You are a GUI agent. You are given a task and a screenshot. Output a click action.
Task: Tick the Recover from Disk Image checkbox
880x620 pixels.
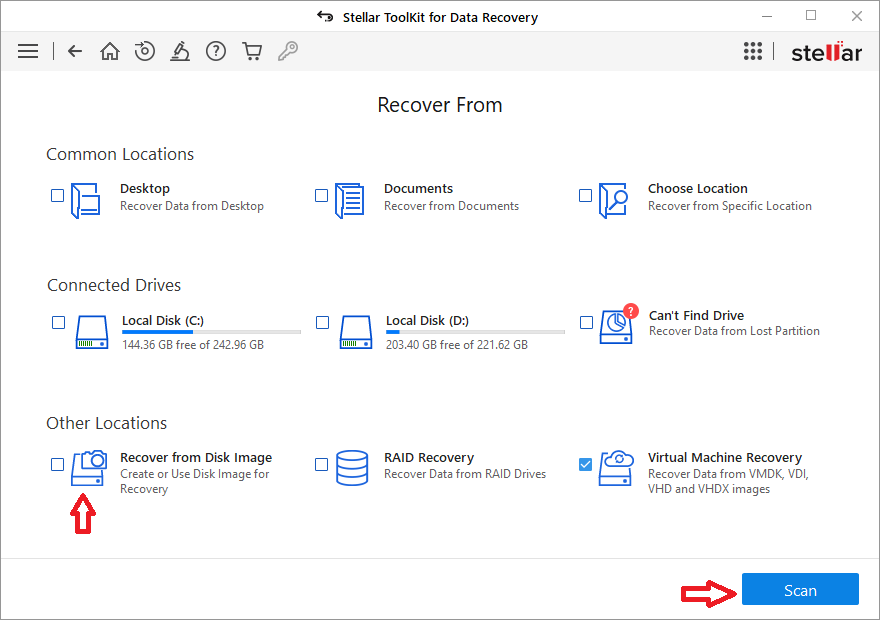57,465
